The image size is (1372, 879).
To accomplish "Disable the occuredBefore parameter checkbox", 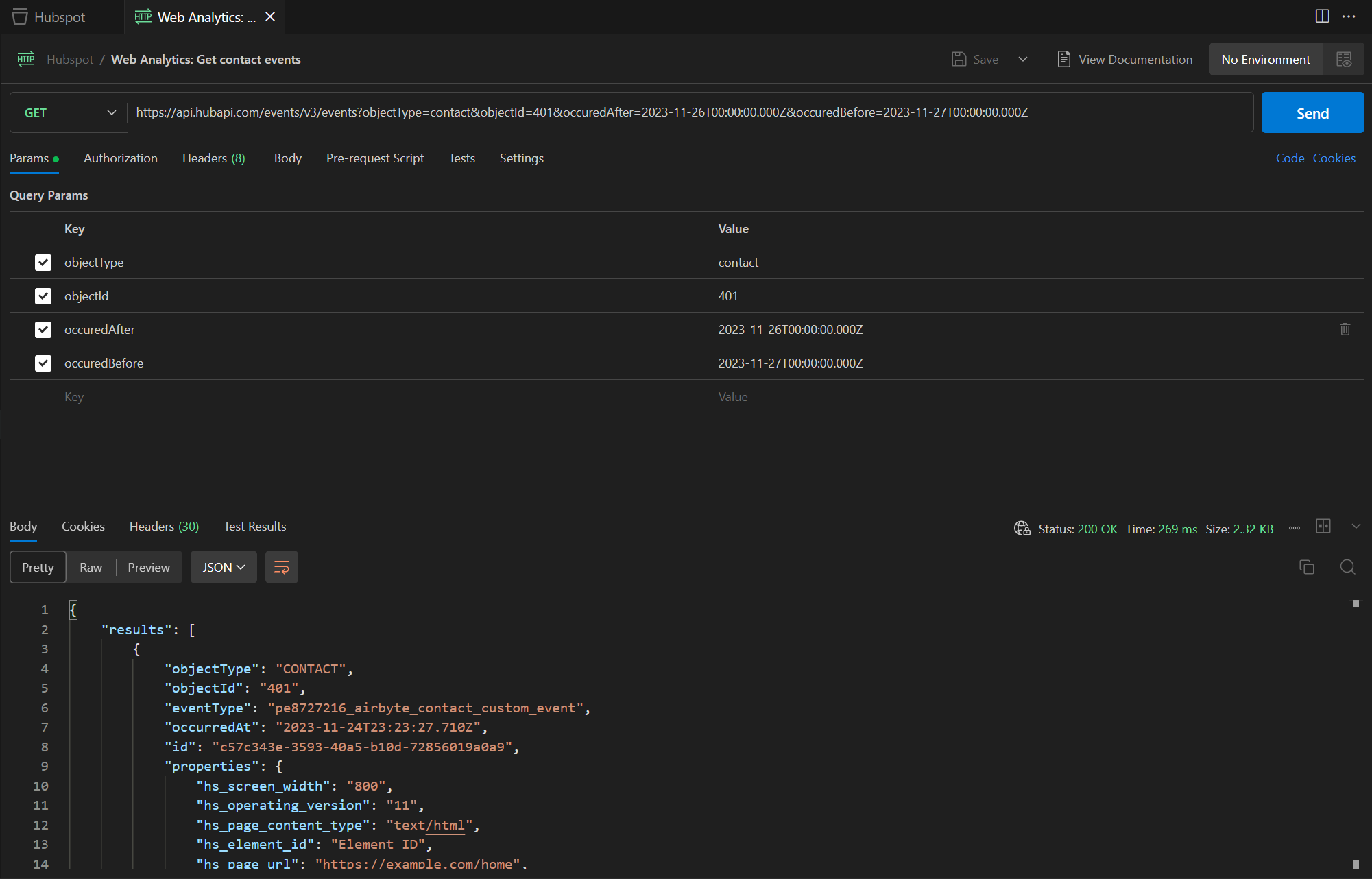I will [43, 363].
